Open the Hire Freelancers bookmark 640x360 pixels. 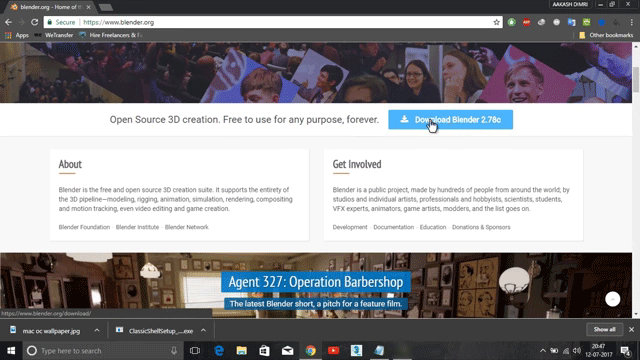[x=111, y=35]
